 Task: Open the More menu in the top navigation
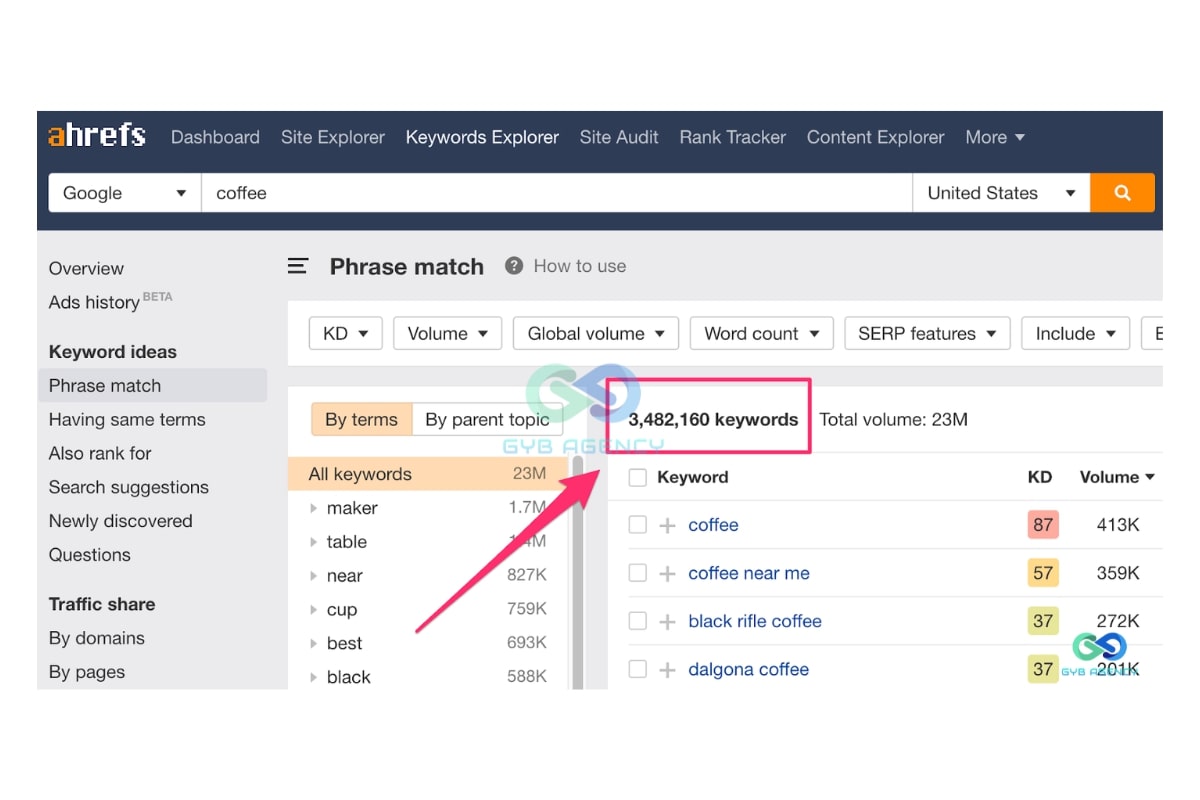(x=995, y=137)
